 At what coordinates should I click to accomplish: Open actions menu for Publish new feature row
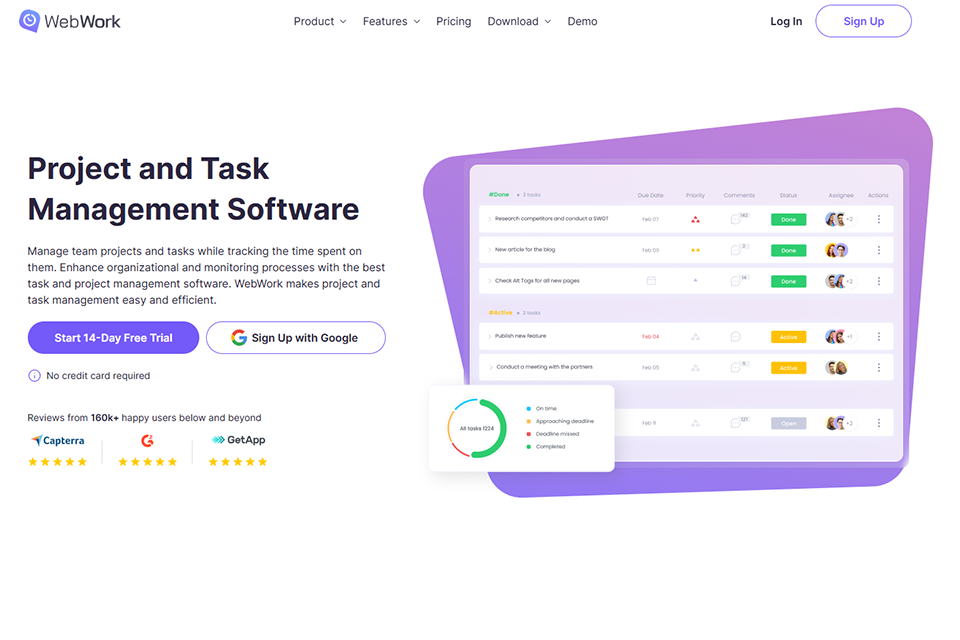pos(879,337)
